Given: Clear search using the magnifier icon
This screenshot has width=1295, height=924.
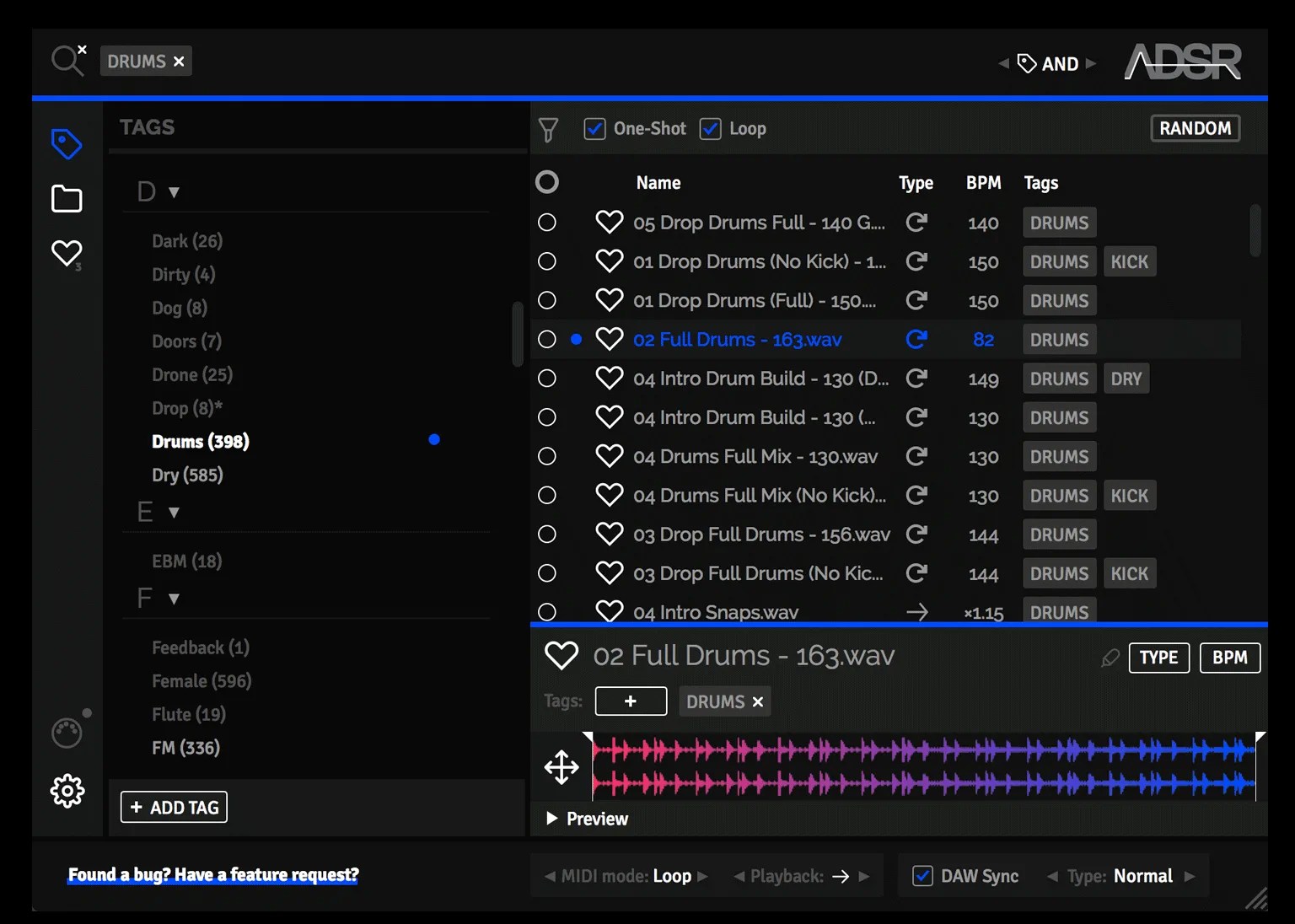Looking at the screenshot, I should coord(68,60).
